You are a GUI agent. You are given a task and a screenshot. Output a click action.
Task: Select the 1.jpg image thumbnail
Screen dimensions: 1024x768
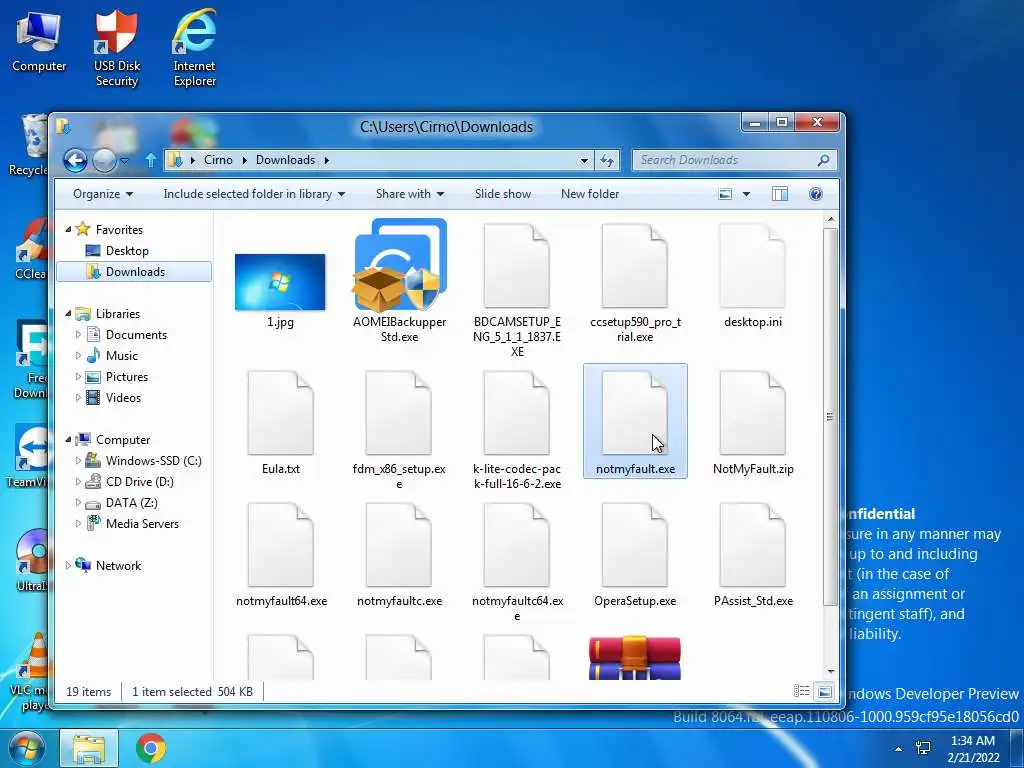tap(280, 281)
